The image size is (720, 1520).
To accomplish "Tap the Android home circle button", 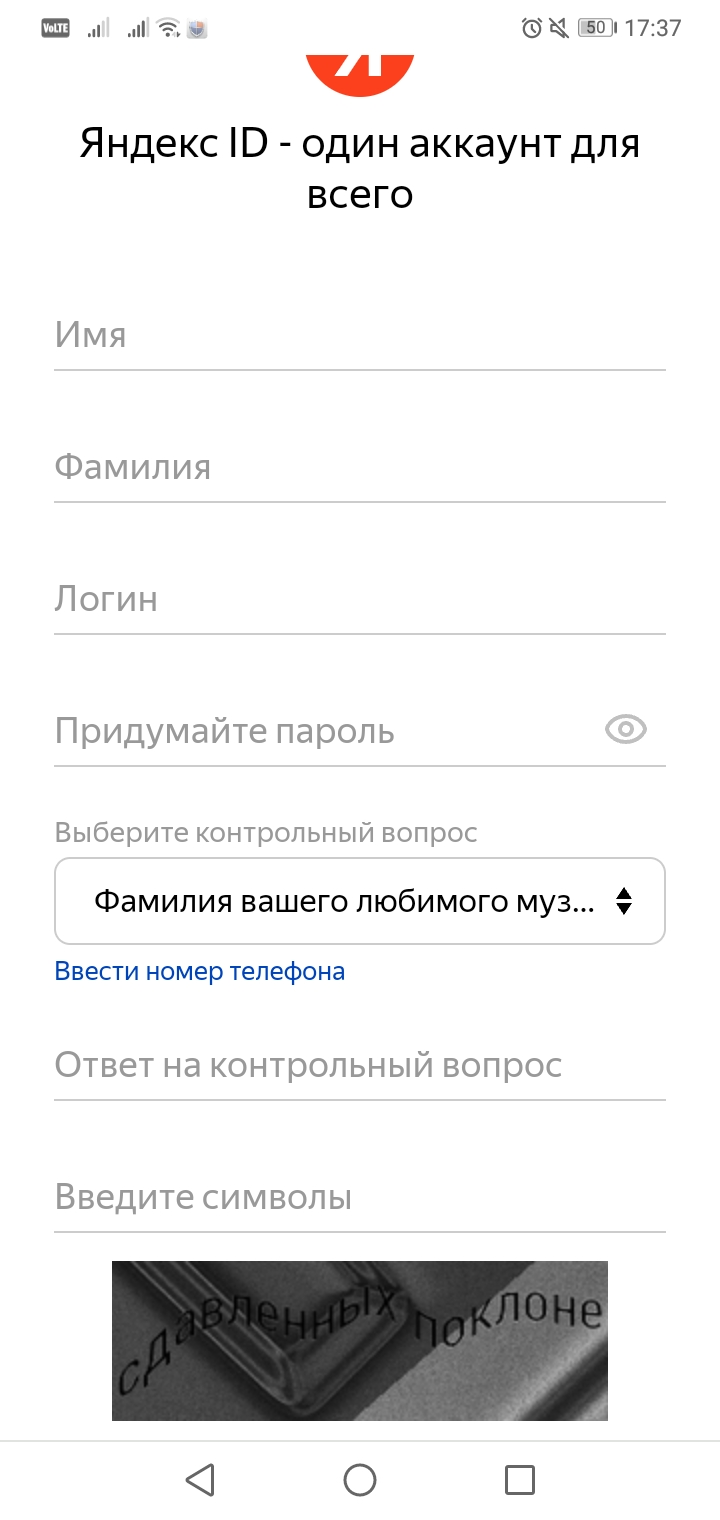I will coord(360,1480).
